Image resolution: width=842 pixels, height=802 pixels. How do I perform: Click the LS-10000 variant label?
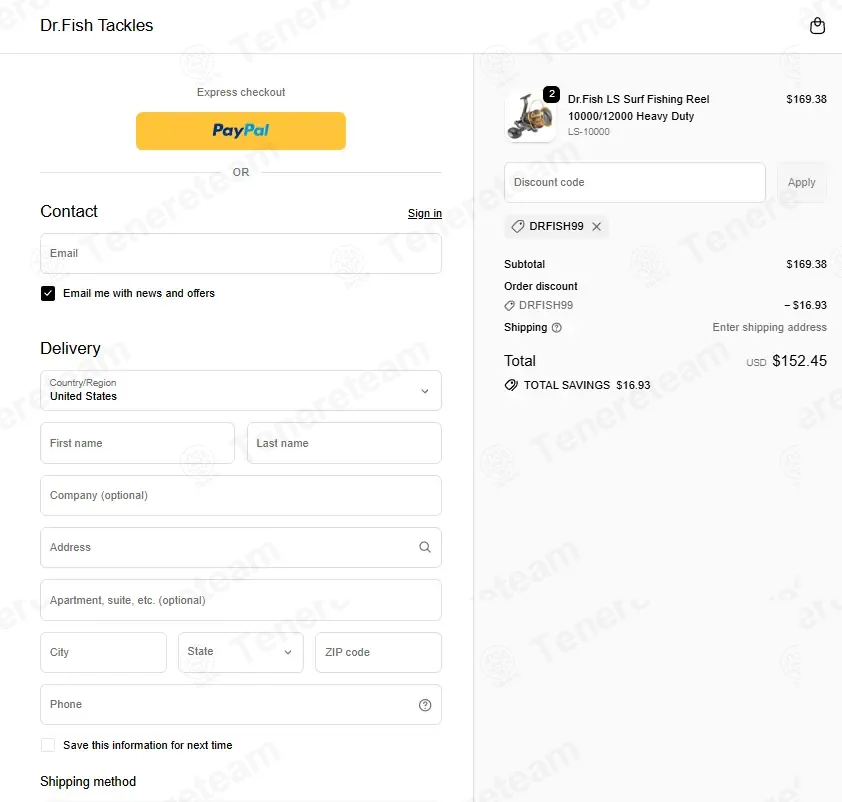(589, 132)
